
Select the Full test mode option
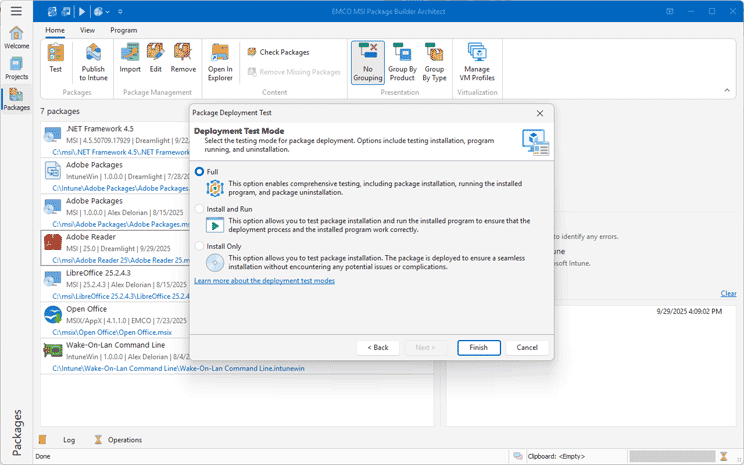tap(200, 171)
